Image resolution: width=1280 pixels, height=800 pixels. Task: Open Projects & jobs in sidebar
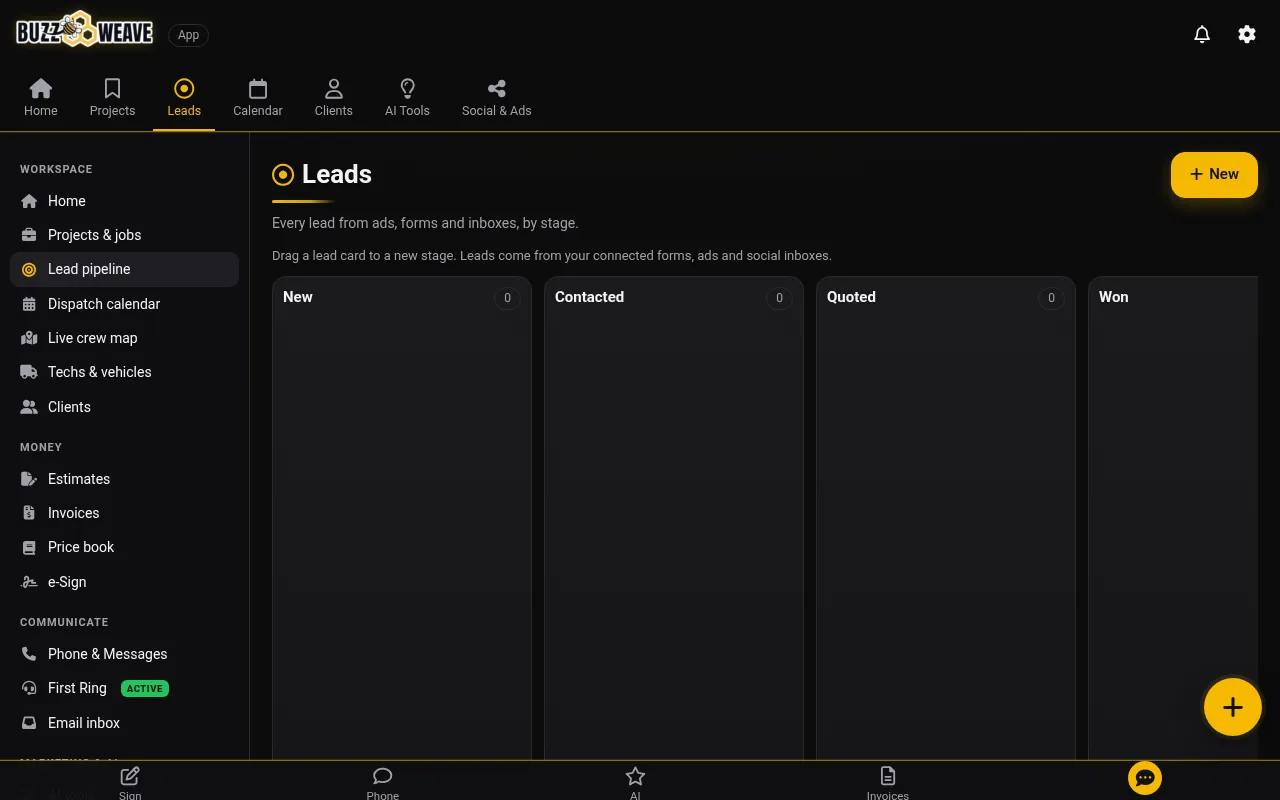[x=124, y=235]
